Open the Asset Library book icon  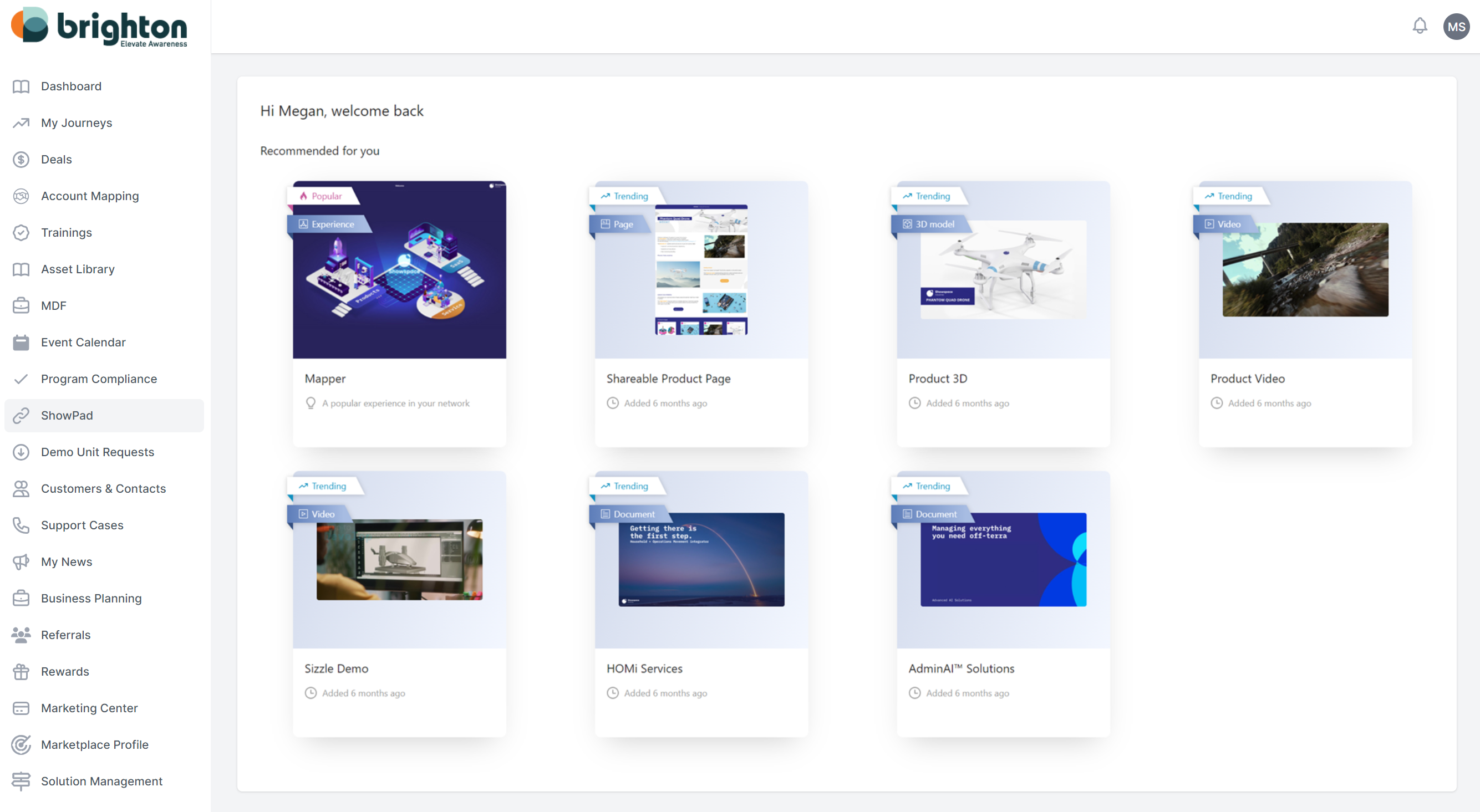(x=21, y=269)
